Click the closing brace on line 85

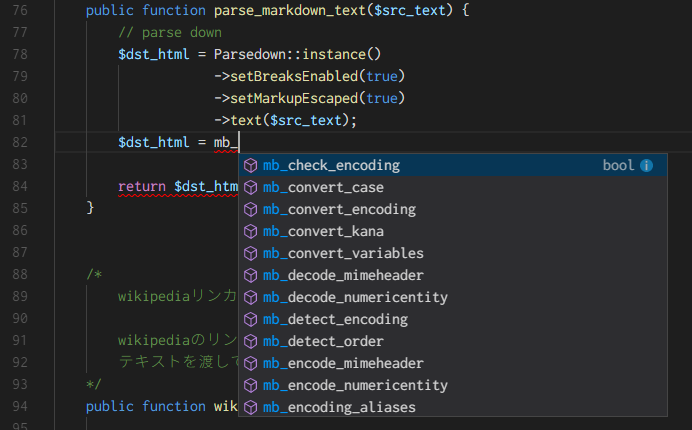90,207
